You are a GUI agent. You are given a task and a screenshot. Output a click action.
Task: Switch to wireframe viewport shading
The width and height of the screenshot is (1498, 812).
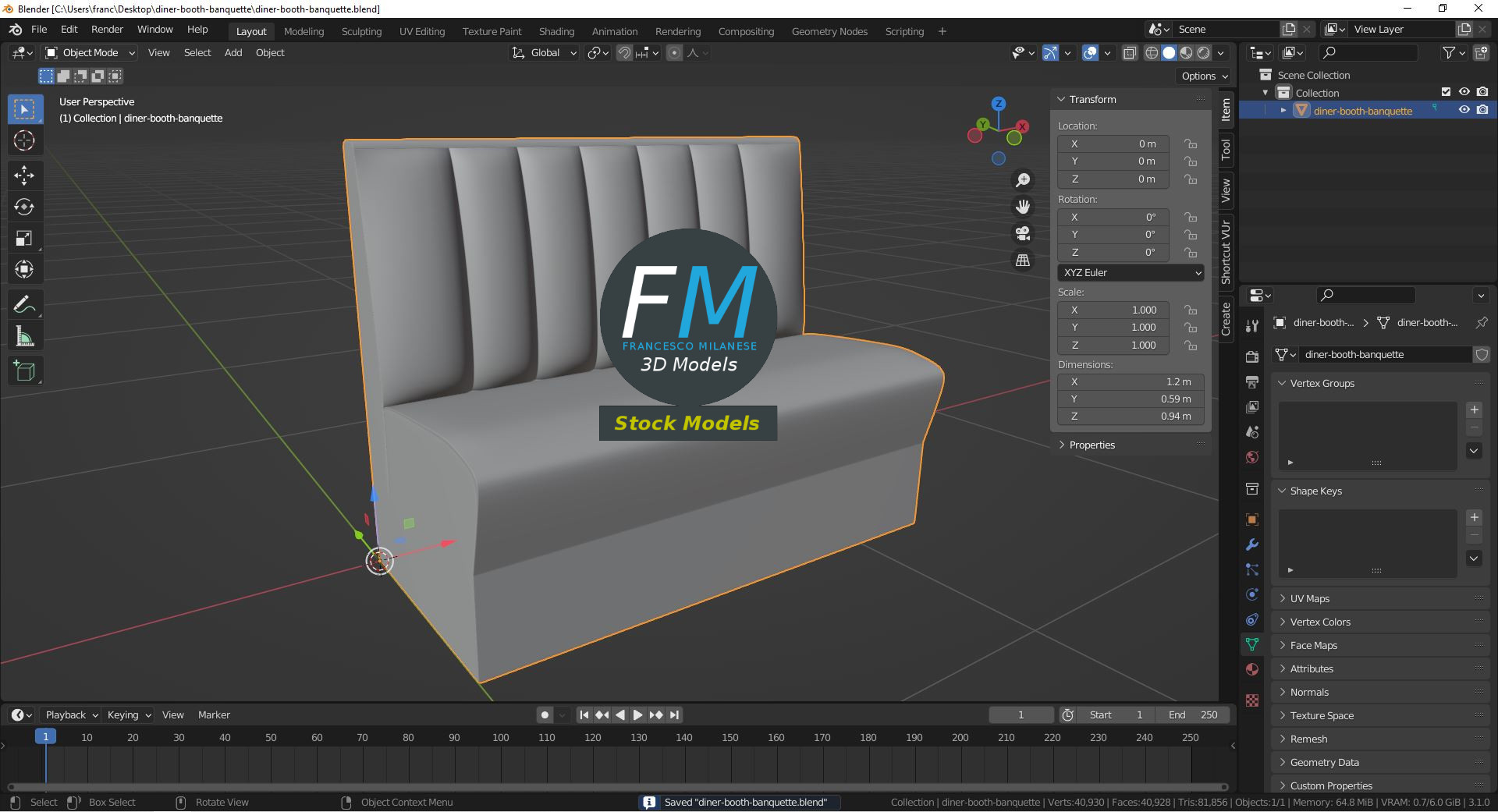click(x=1152, y=53)
